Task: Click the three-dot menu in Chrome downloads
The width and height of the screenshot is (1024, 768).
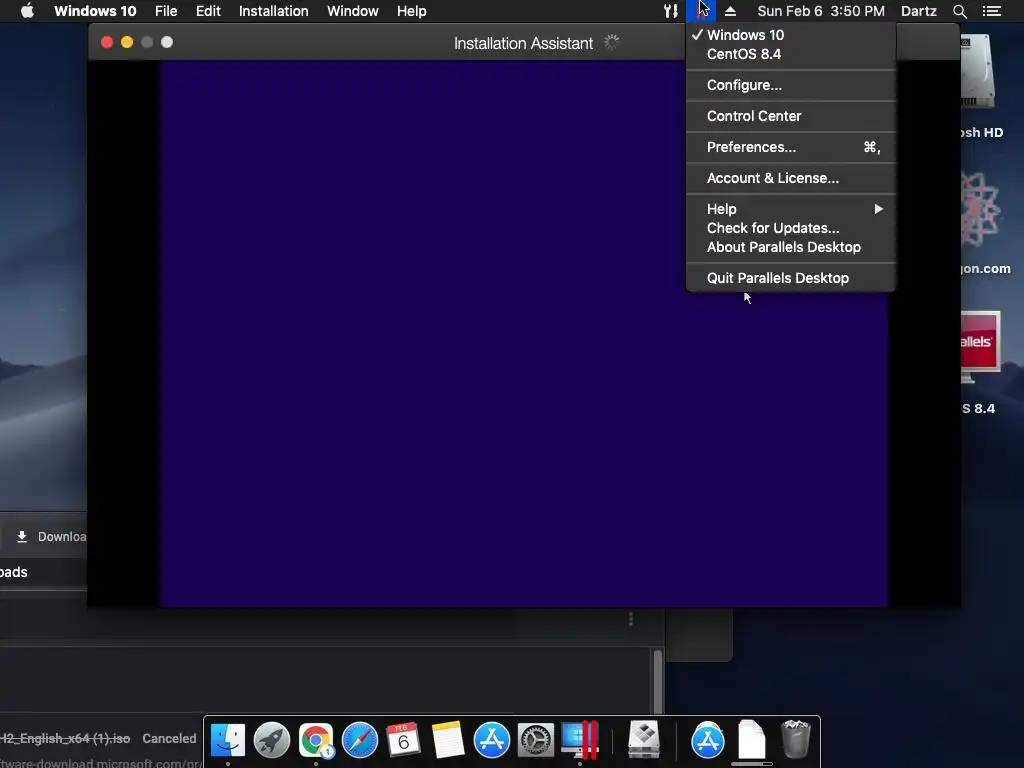Action: (x=630, y=619)
